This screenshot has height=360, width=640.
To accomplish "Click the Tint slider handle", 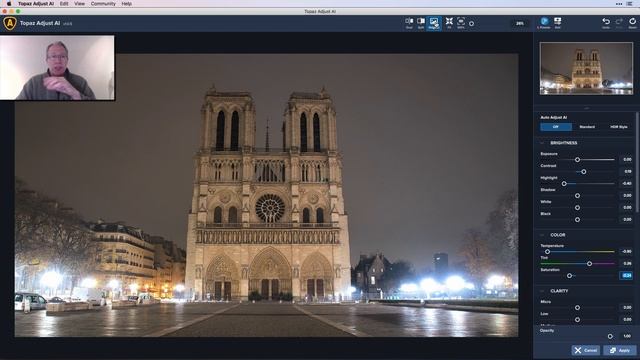I will (589, 264).
